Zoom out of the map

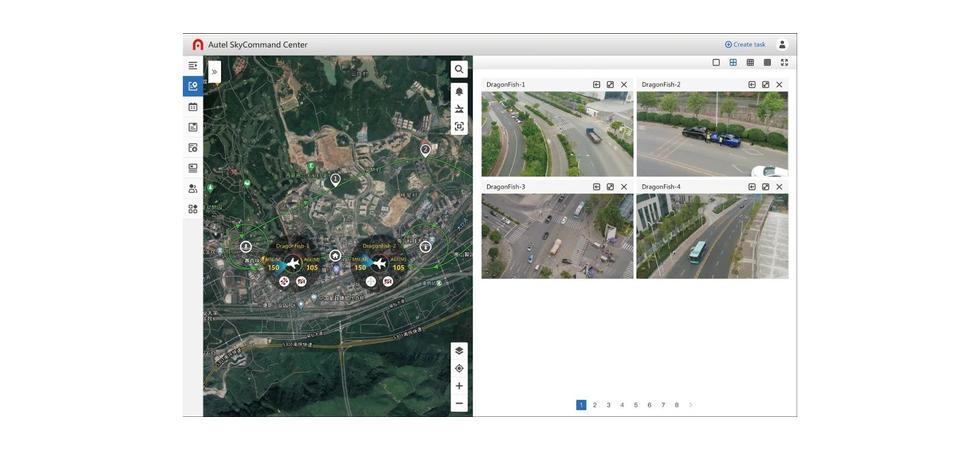(x=459, y=404)
